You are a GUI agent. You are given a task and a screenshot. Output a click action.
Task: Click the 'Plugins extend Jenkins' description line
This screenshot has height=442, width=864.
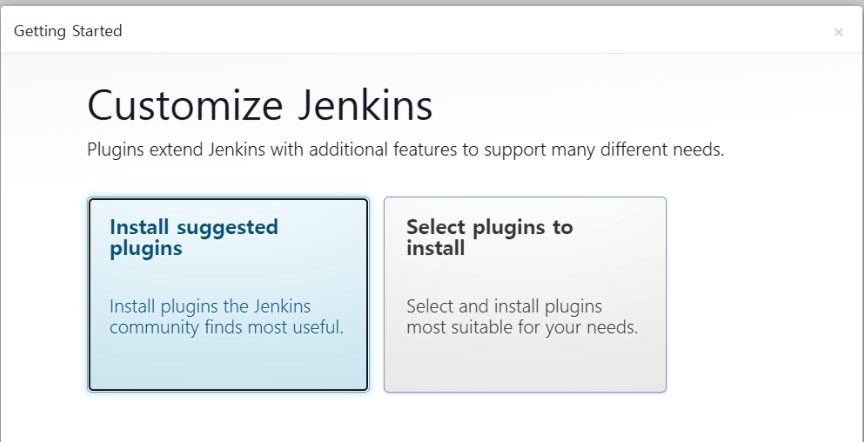(406, 149)
